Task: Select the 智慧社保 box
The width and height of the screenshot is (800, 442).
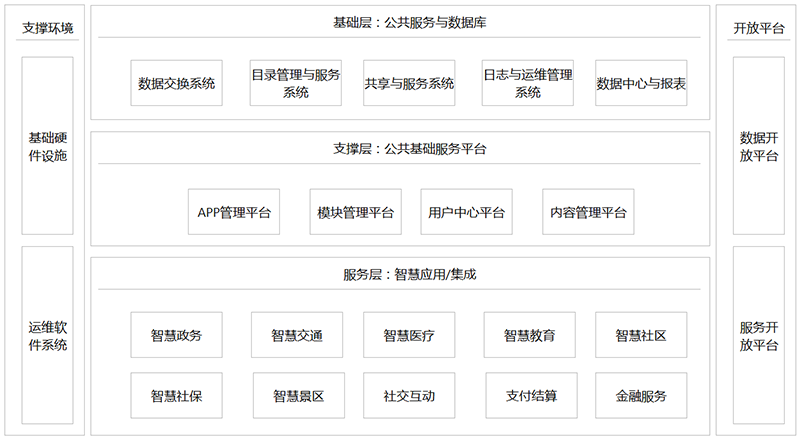Action: (x=176, y=396)
